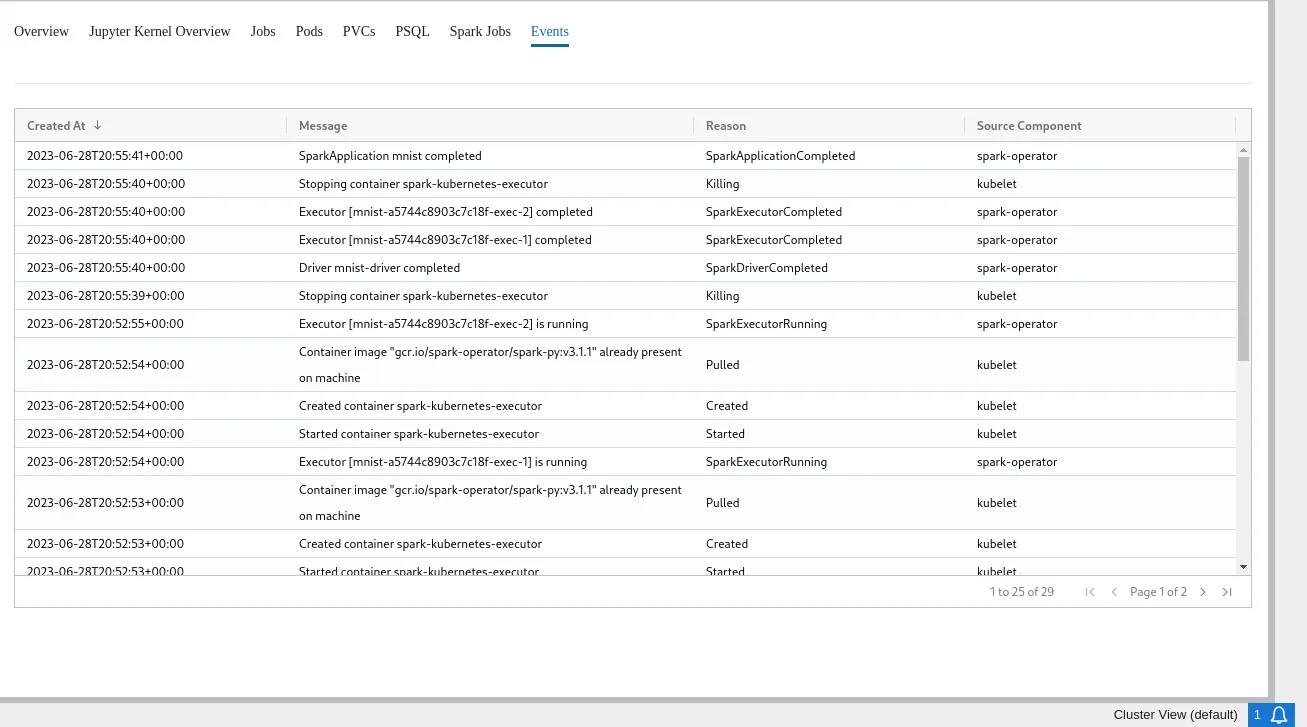This screenshot has height=727, width=1307.
Task: Click timestamp 2023-06-28T20:52:55+00:00
Action: (x=106, y=324)
